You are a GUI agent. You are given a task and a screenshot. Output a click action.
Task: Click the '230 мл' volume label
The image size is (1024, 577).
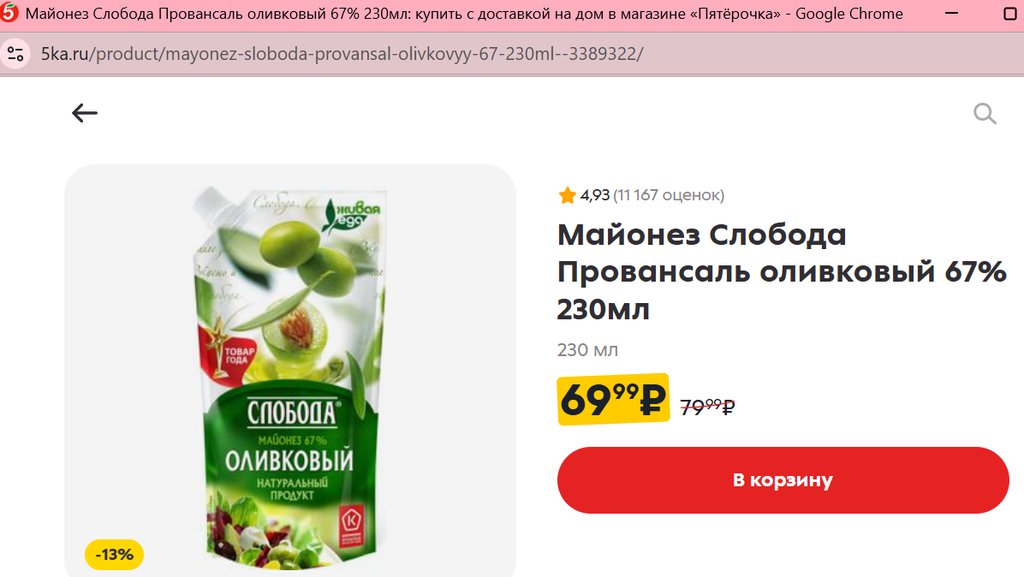587,350
